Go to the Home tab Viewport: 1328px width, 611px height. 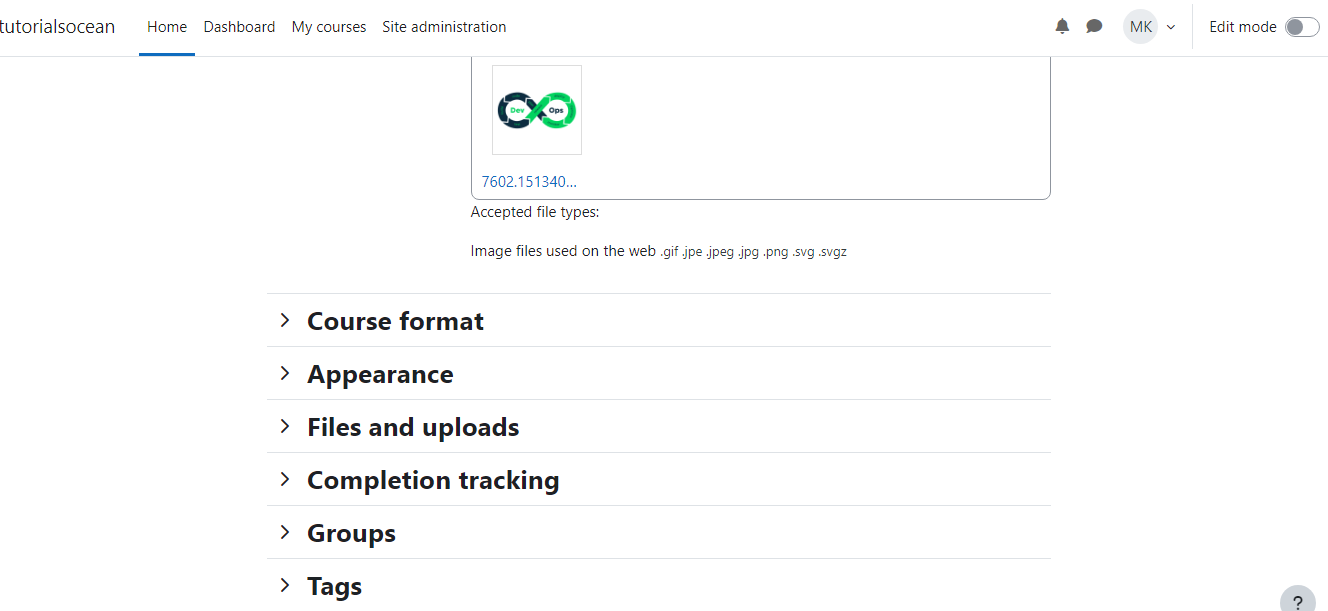pyautogui.click(x=167, y=27)
